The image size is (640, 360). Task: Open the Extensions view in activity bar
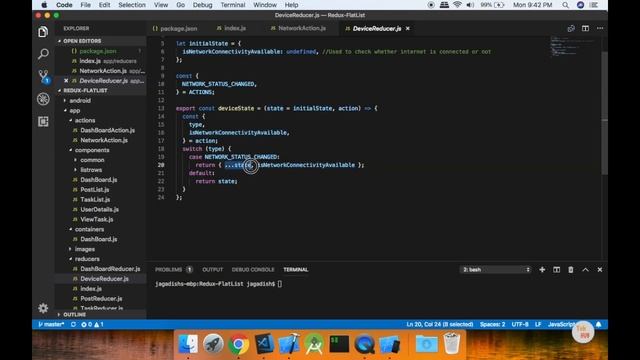click(x=43, y=121)
